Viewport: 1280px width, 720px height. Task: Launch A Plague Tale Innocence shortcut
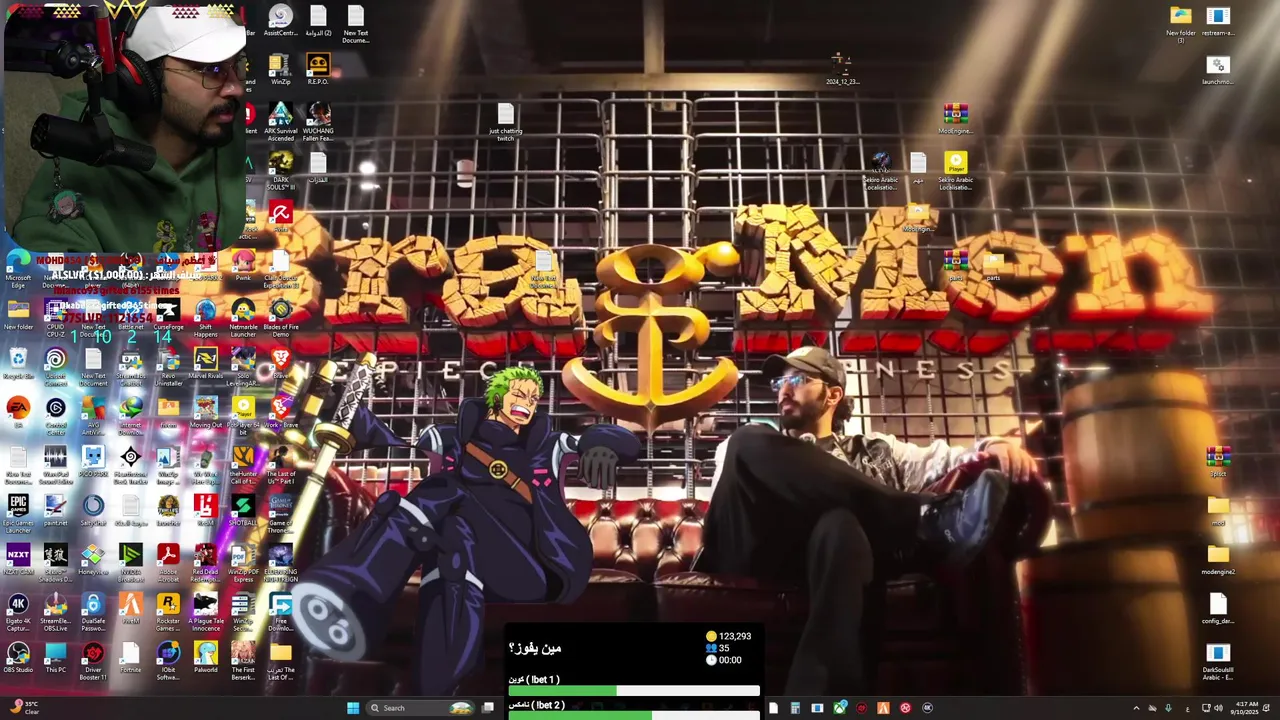click(205, 612)
